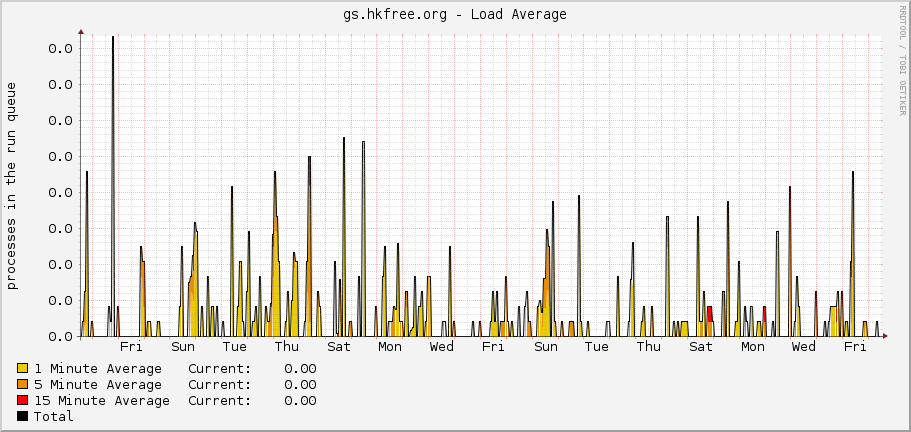This screenshot has width=911, height=432.
Task: Click the Current value in the 15 Minute row
Action: tap(300, 401)
